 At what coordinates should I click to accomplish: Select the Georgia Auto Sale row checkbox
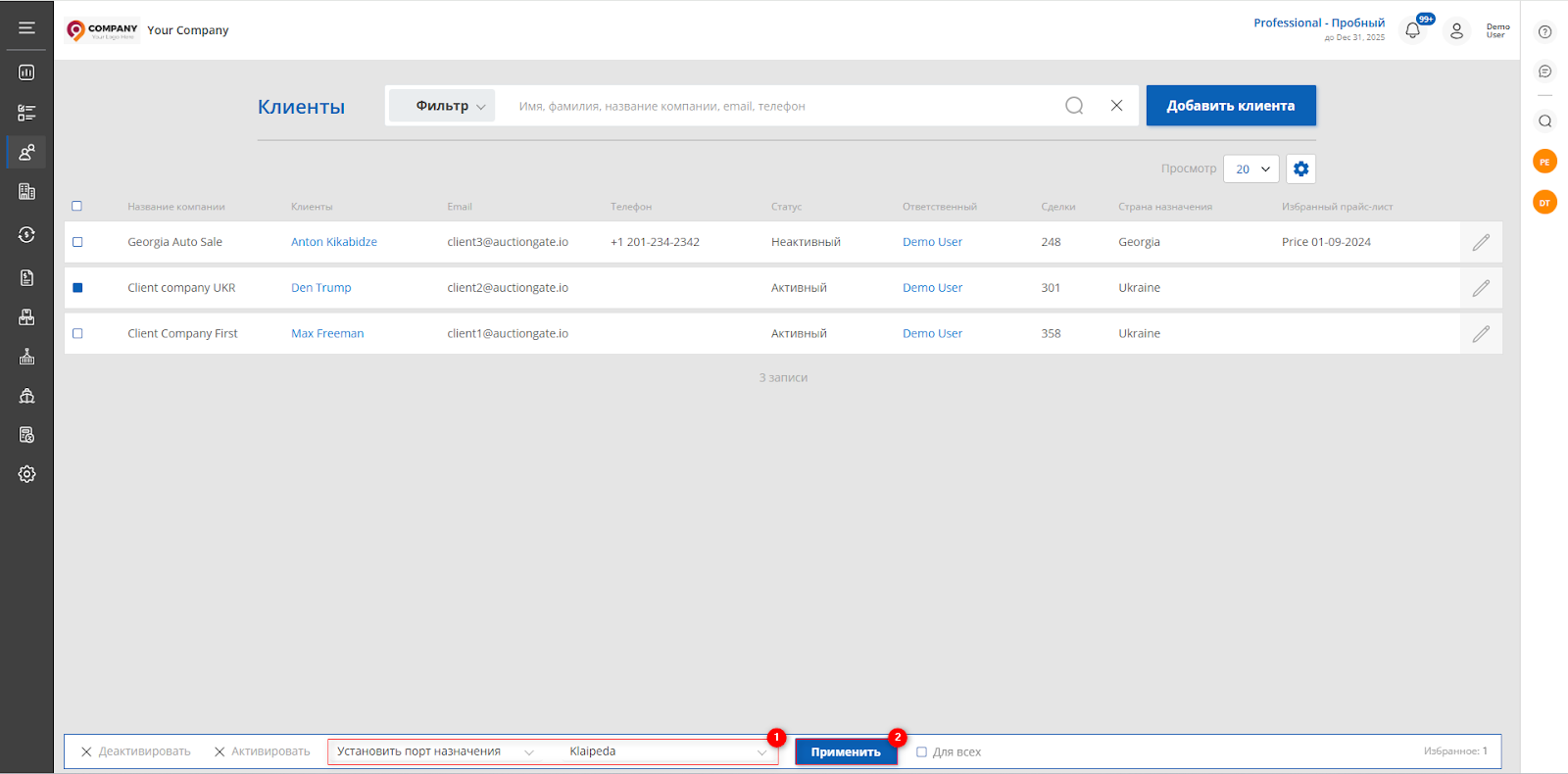pyautogui.click(x=77, y=242)
